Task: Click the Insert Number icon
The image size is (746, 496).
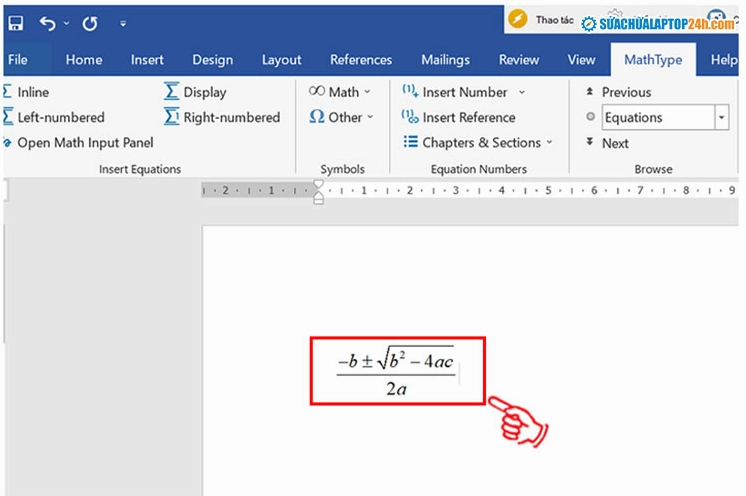Action: click(410, 90)
